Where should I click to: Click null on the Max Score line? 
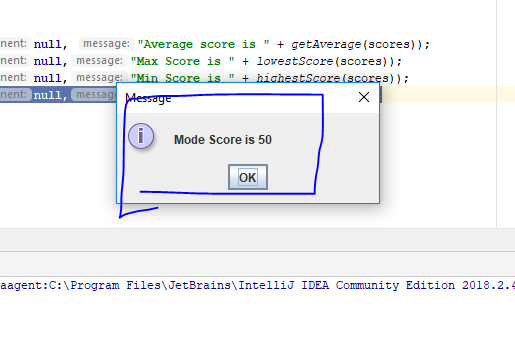[50, 61]
